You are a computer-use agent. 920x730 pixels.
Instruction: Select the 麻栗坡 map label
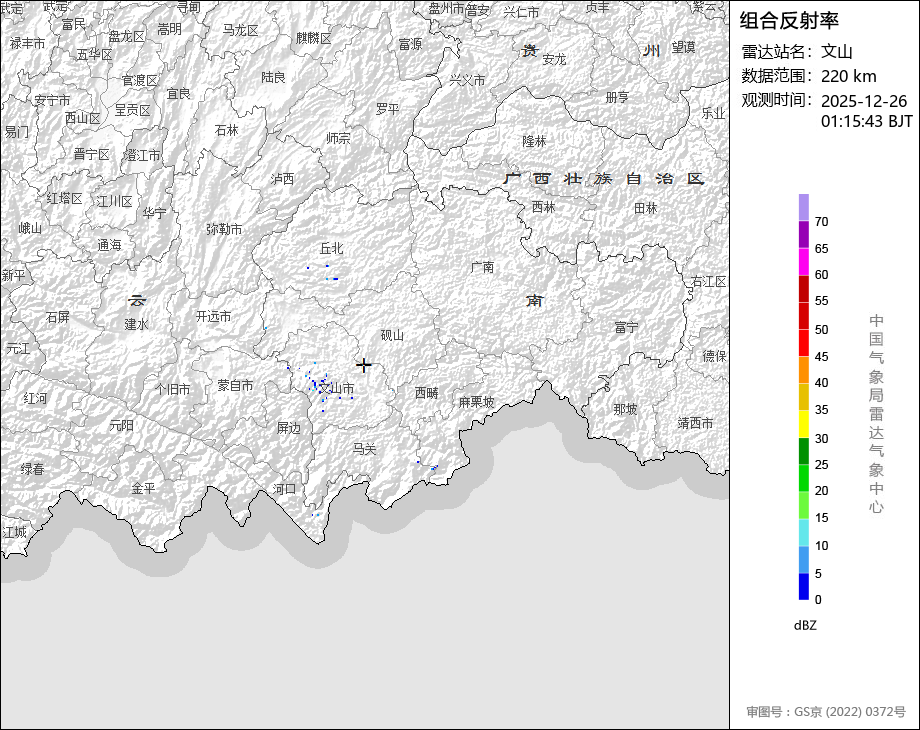(476, 402)
